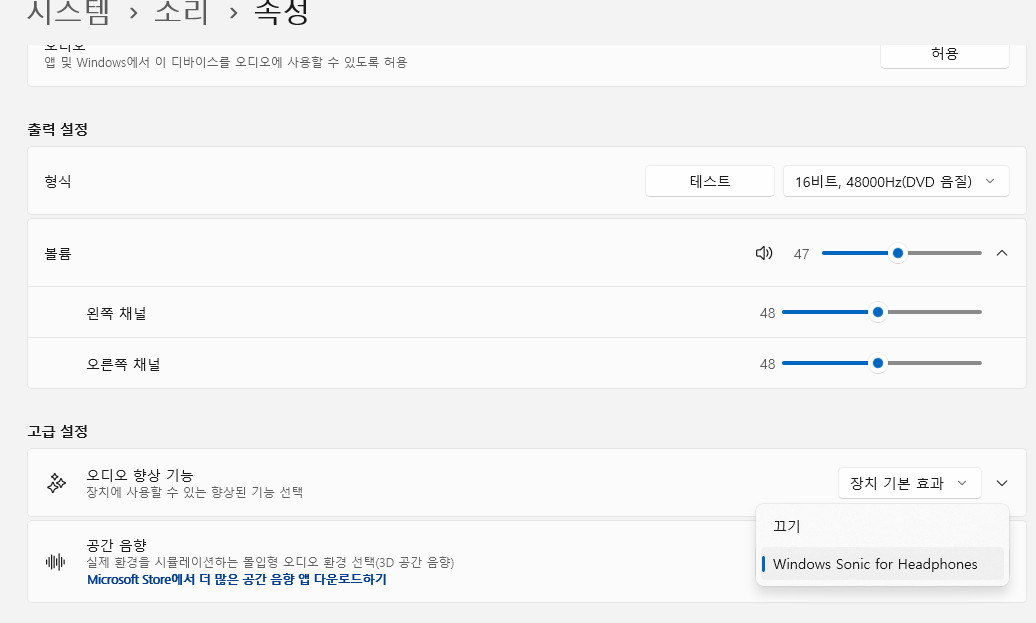Image resolution: width=1036 pixels, height=623 pixels.
Task: Open the 장치 기본 효과 dropdown
Action: pos(909,483)
